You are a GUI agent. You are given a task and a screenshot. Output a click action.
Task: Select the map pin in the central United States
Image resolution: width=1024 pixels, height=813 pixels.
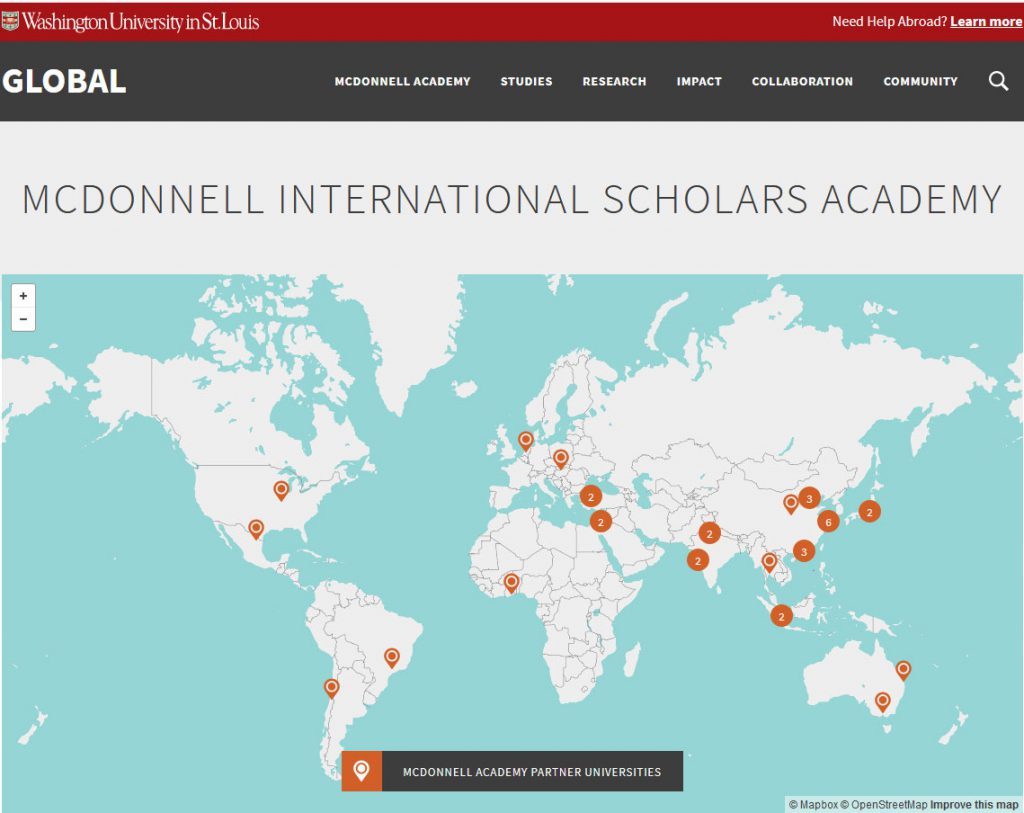[x=281, y=490]
